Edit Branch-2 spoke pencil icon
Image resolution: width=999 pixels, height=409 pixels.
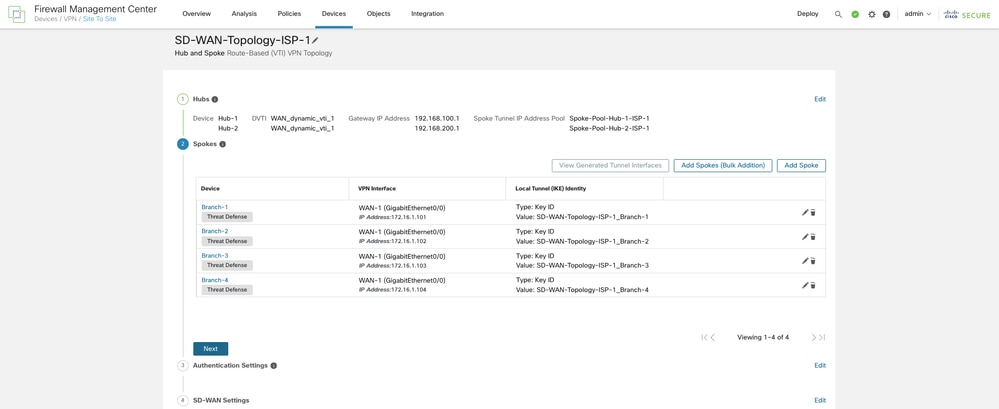click(x=805, y=236)
